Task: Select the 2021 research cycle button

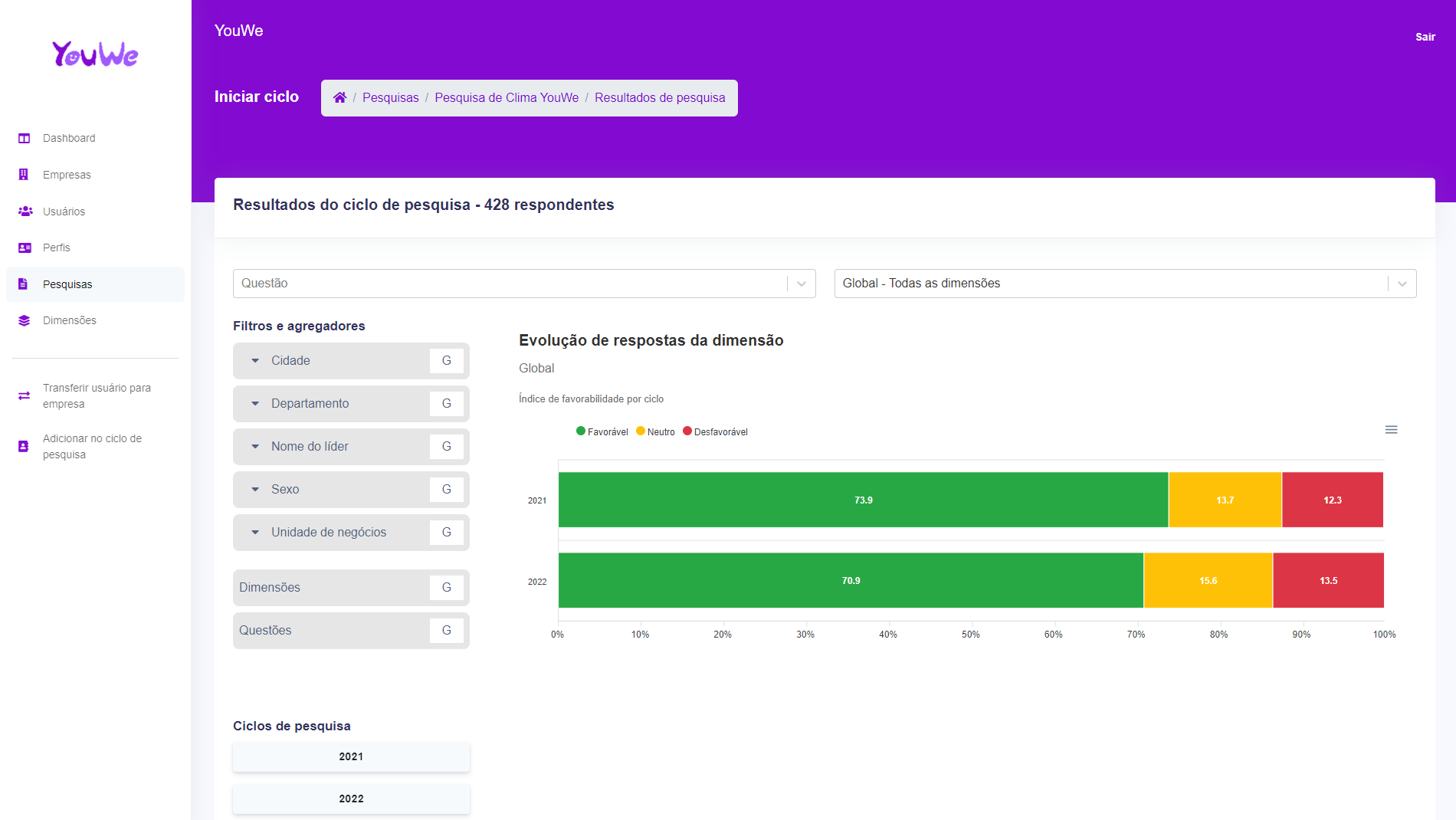Action: point(351,756)
